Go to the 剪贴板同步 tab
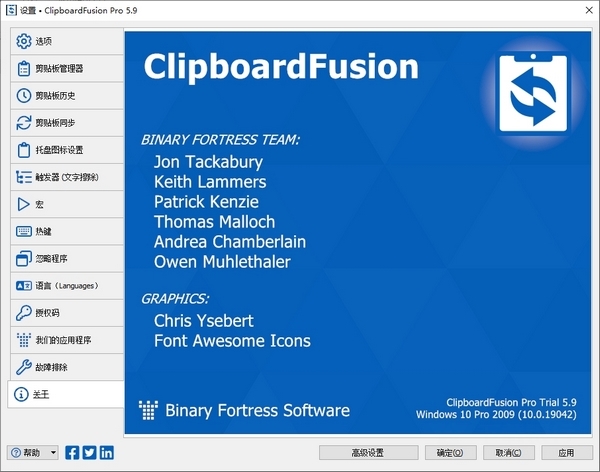The image size is (600, 472). coord(67,123)
